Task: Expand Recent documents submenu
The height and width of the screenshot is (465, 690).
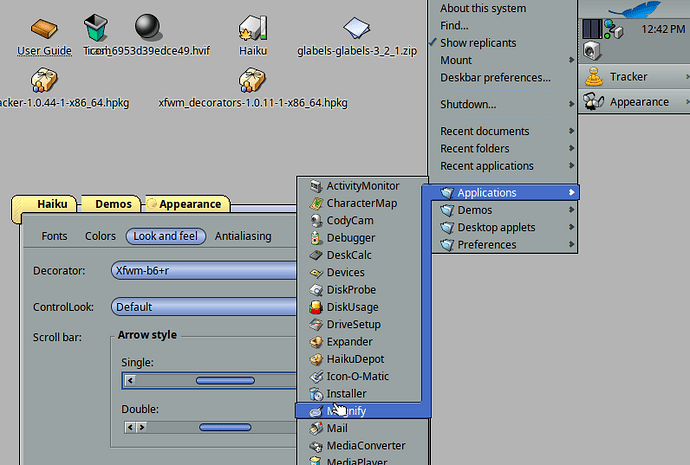Action: [503, 131]
